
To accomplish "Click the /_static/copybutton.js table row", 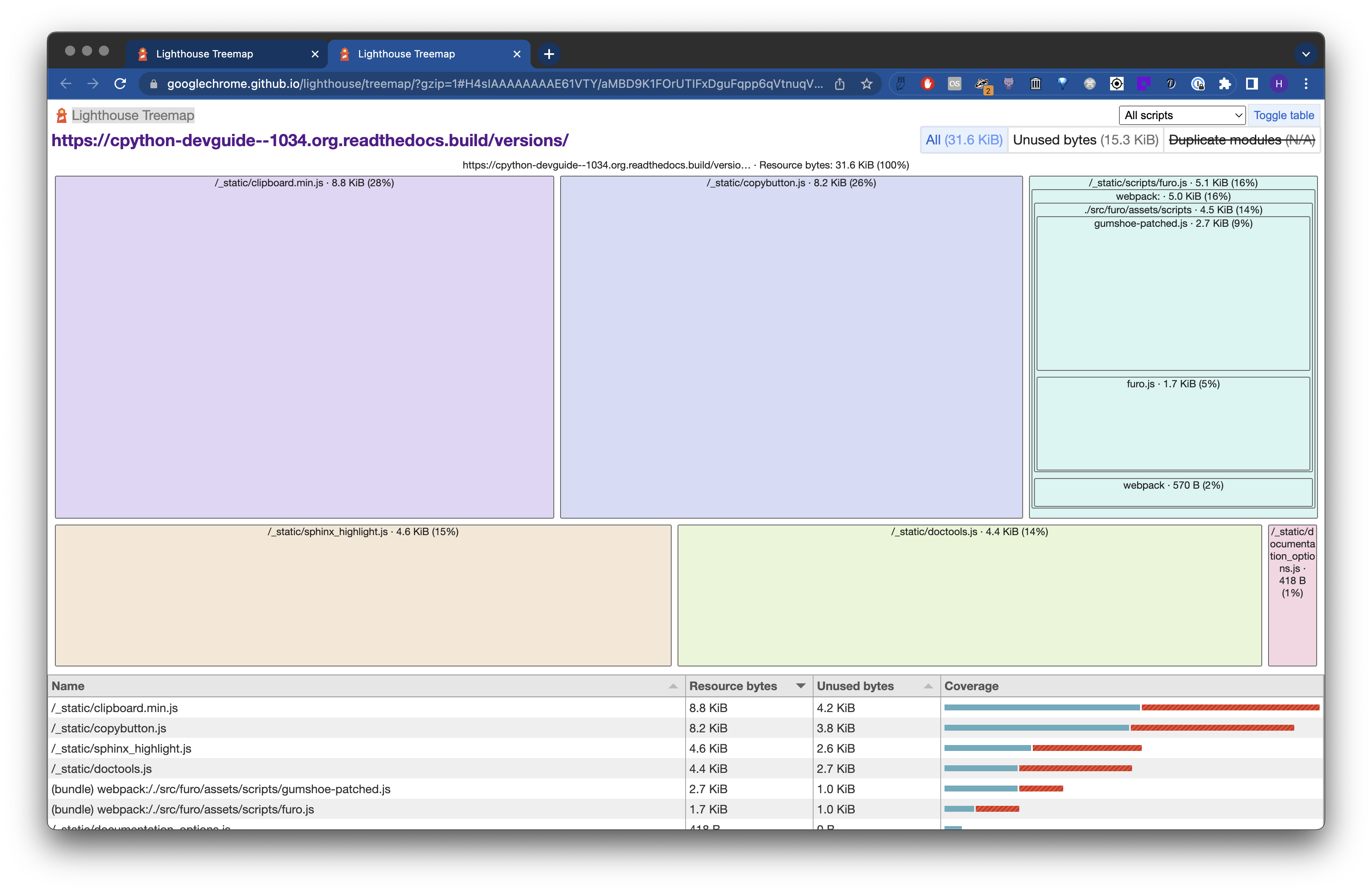I will 686,728.
